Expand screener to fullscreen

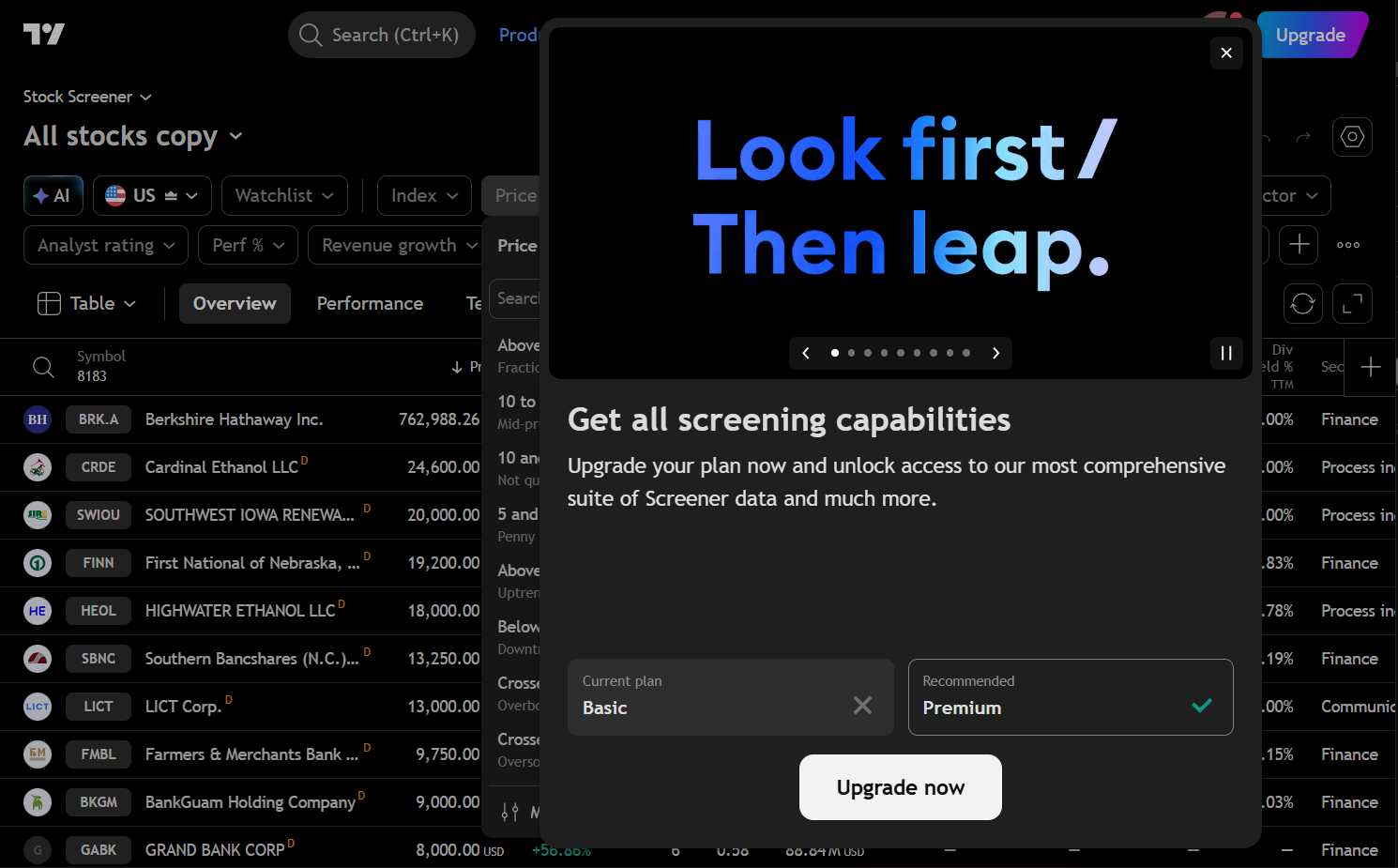[x=1352, y=303]
